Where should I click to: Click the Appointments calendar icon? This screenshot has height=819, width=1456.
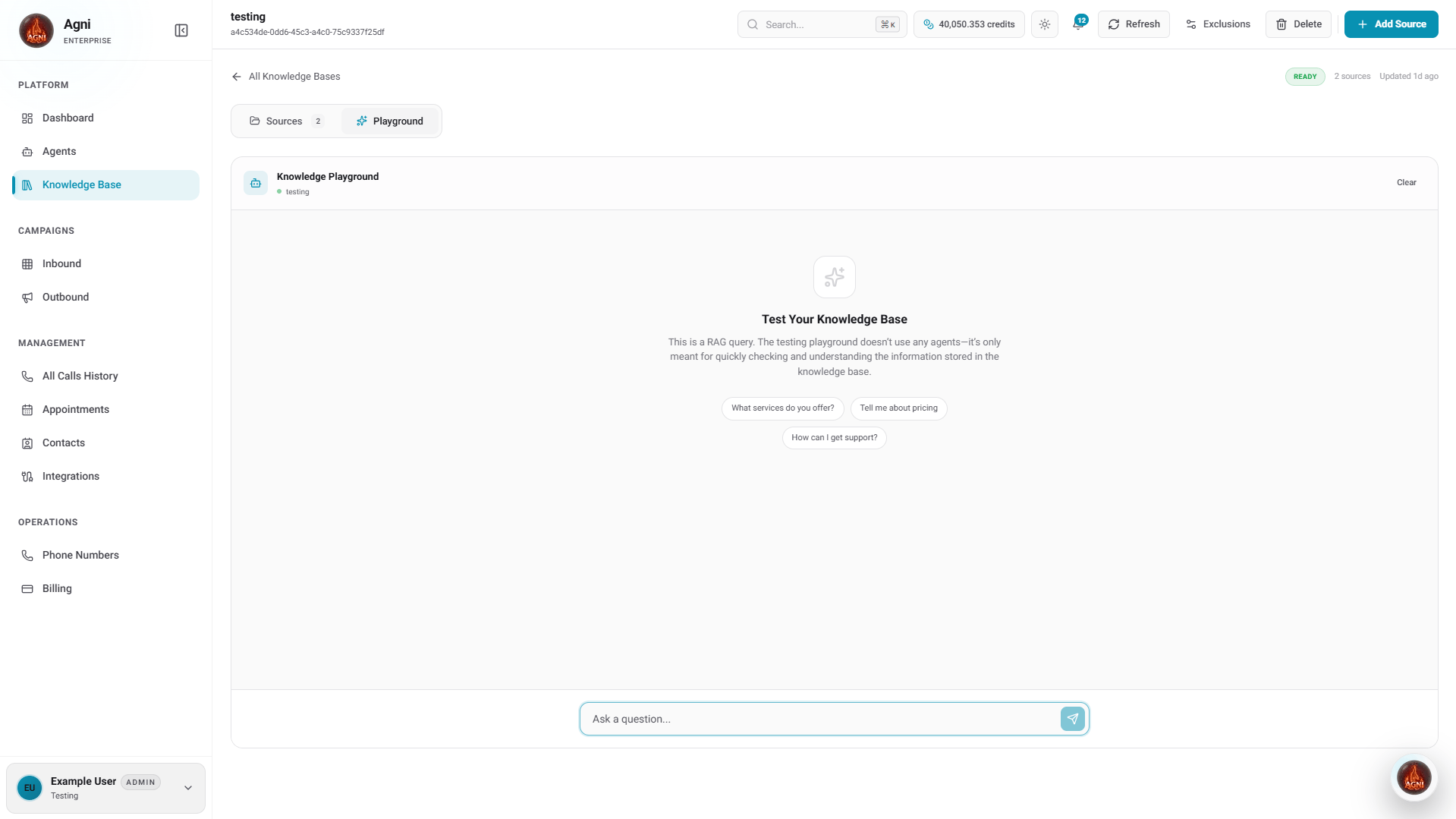click(27, 409)
